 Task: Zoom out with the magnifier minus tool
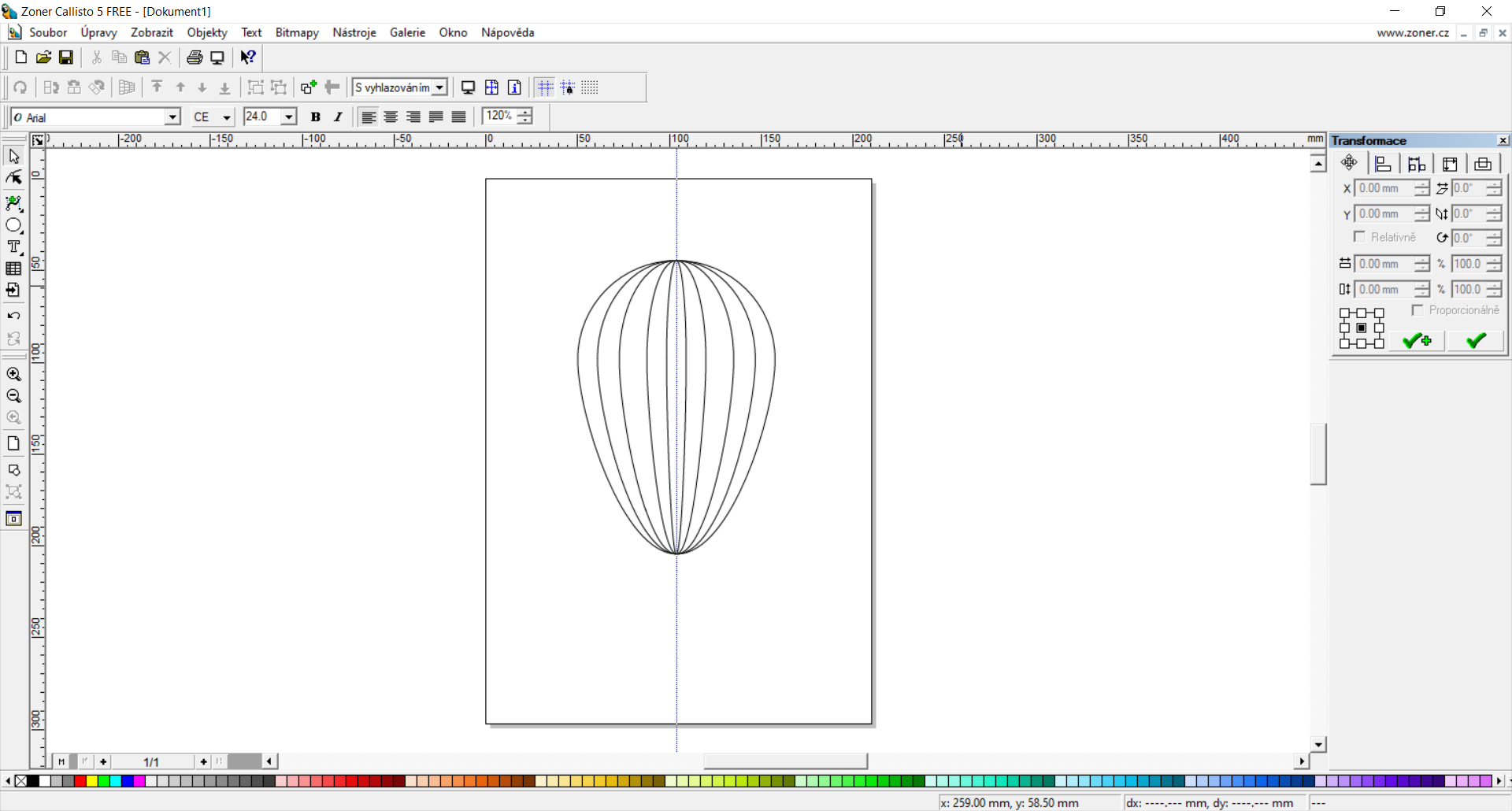click(x=13, y=396)
